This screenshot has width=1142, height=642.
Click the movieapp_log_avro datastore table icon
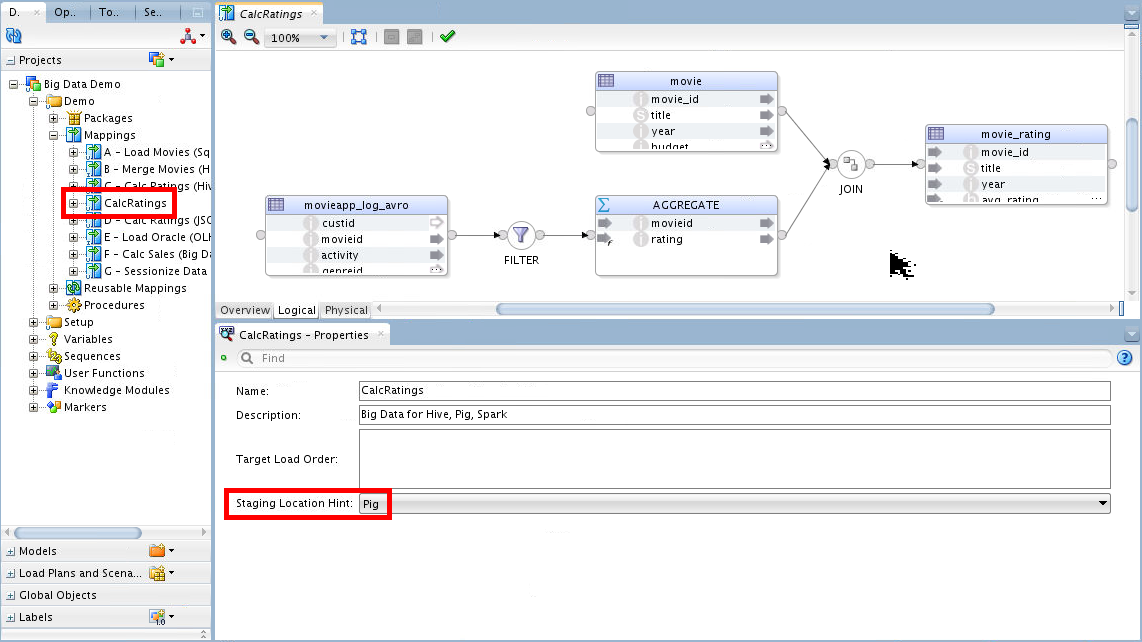[x=276, y=205]
